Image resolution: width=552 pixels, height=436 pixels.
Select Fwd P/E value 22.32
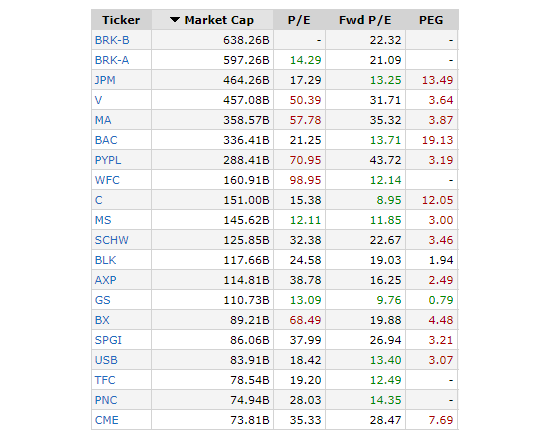pyautogui.click(x=385, y=40)
